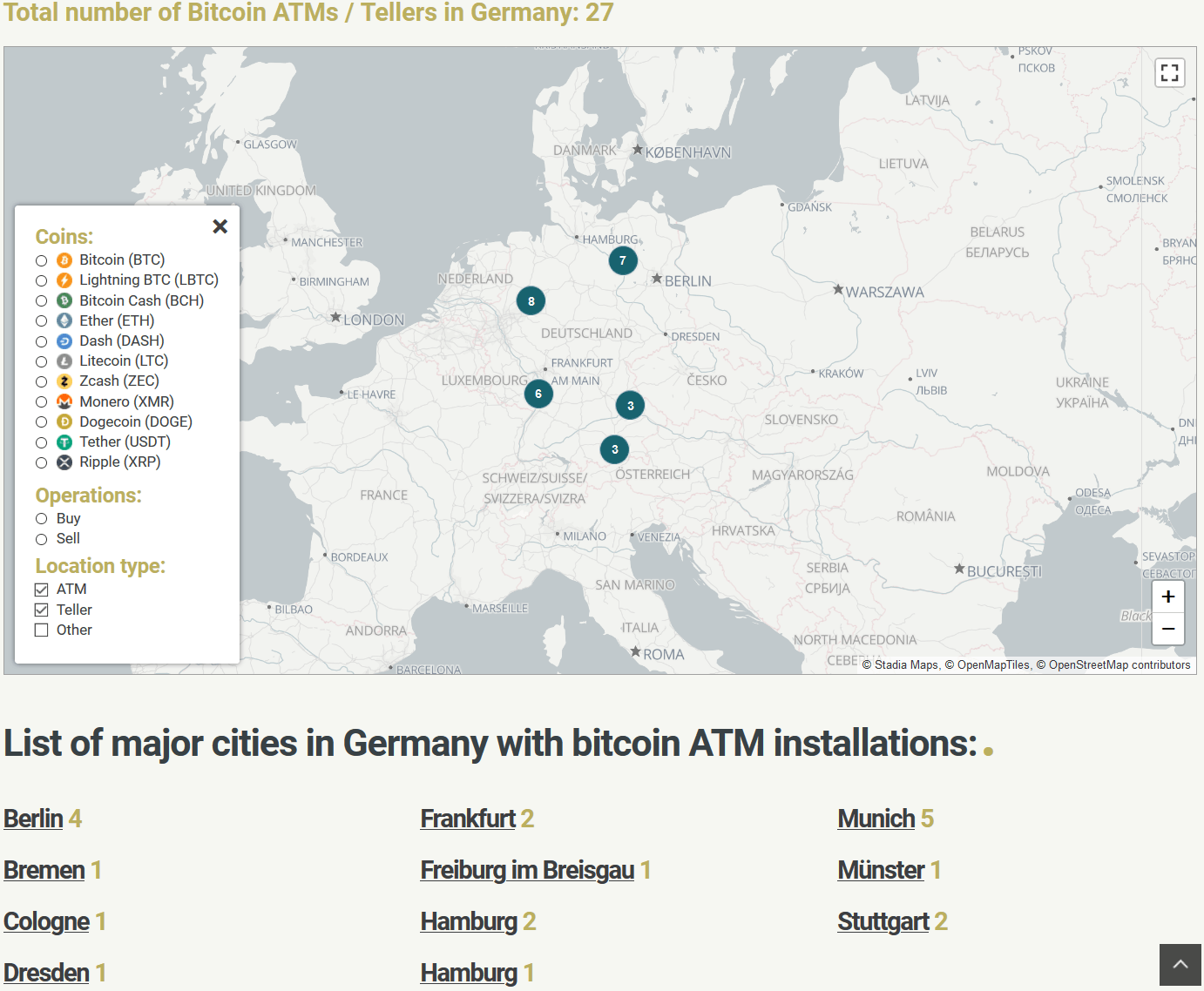Select the Tether (USDT) radio
Screen dimensions: 1204x991
41,442
